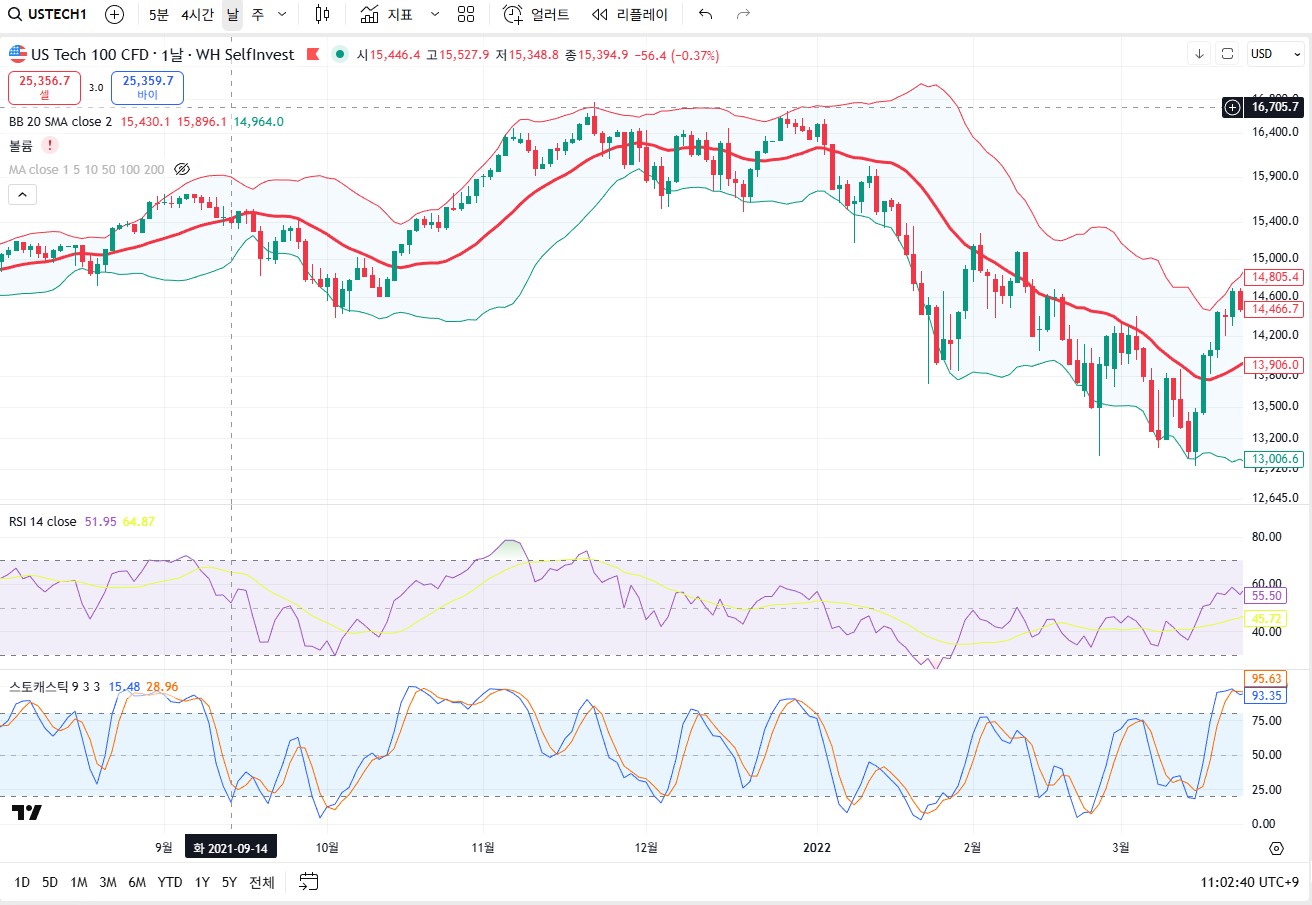Toggle the fullscreen frame icon beside USD

tap(1228, 54)
